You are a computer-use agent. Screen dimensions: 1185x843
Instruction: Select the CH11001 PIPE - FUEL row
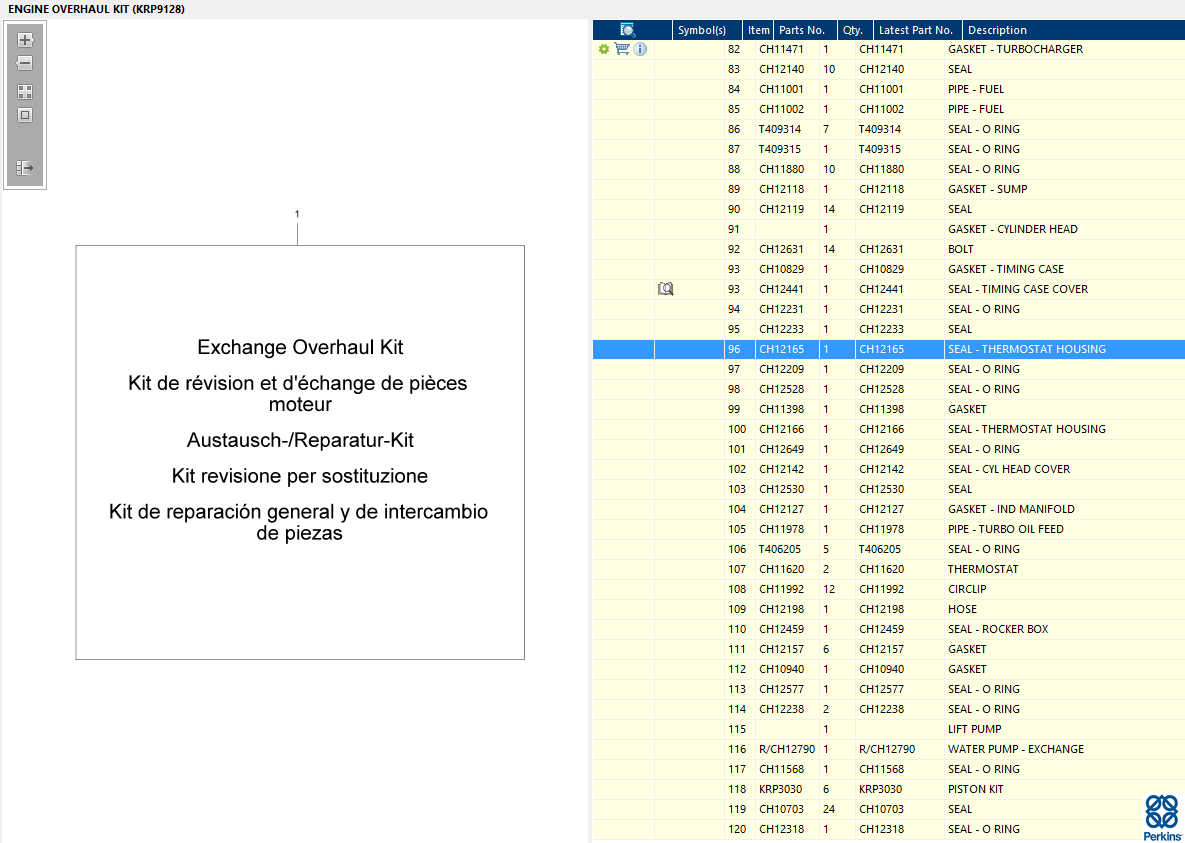click(889, 89)
